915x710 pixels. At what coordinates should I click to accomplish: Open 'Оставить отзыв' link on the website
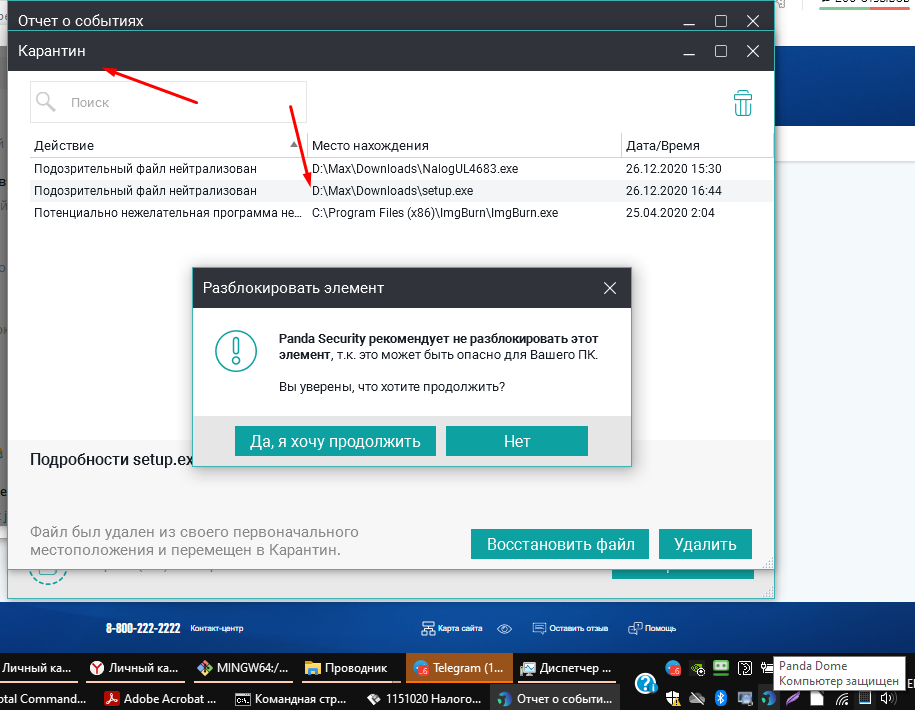click(x=570, y=628)
